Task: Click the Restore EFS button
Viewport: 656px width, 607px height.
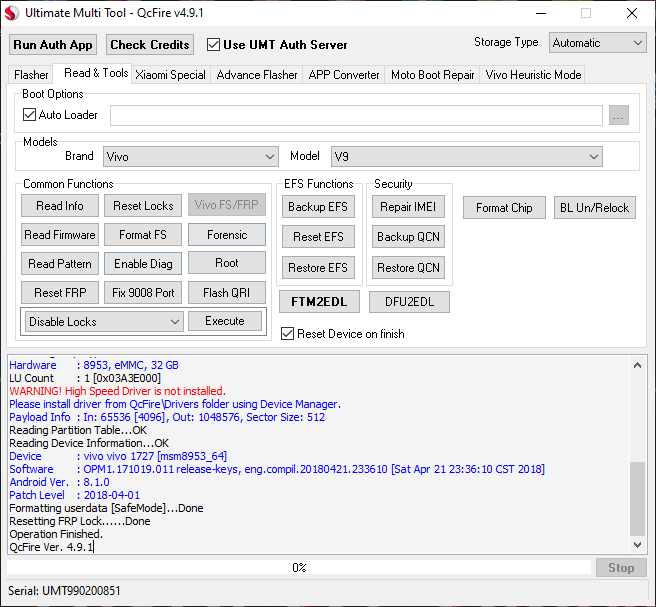Action: (x=318, y=268)
